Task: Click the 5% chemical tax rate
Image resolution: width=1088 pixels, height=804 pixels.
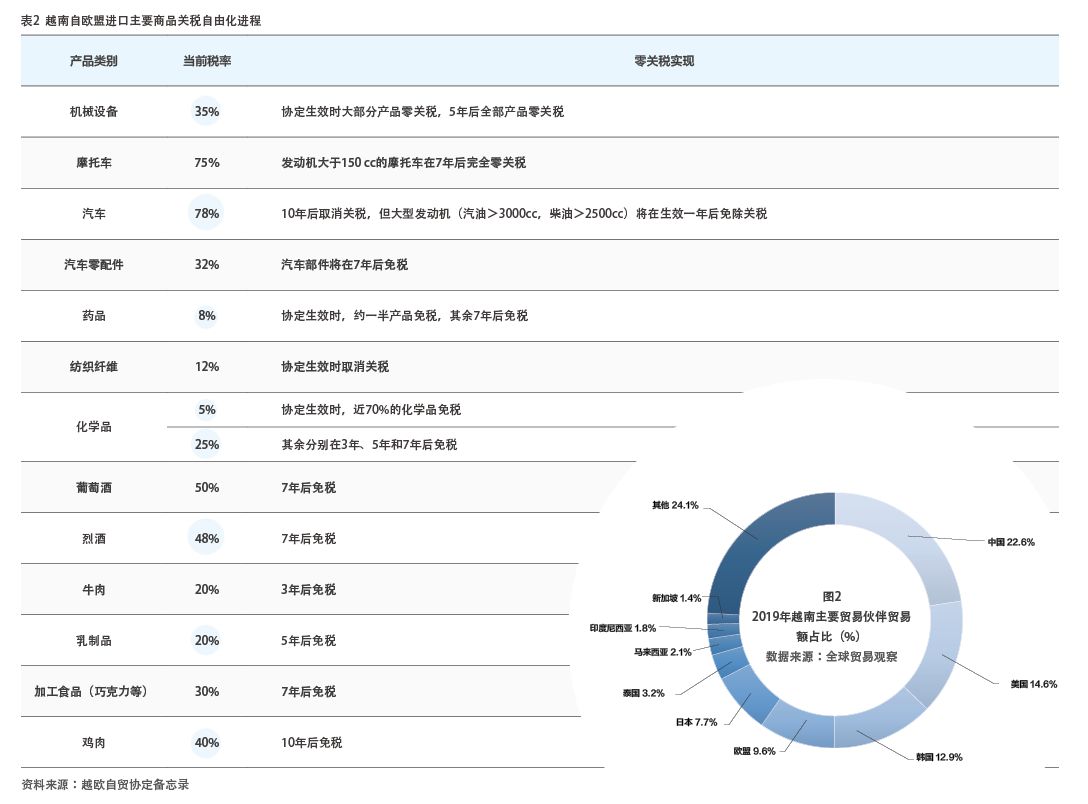Action: coord(207,410)
